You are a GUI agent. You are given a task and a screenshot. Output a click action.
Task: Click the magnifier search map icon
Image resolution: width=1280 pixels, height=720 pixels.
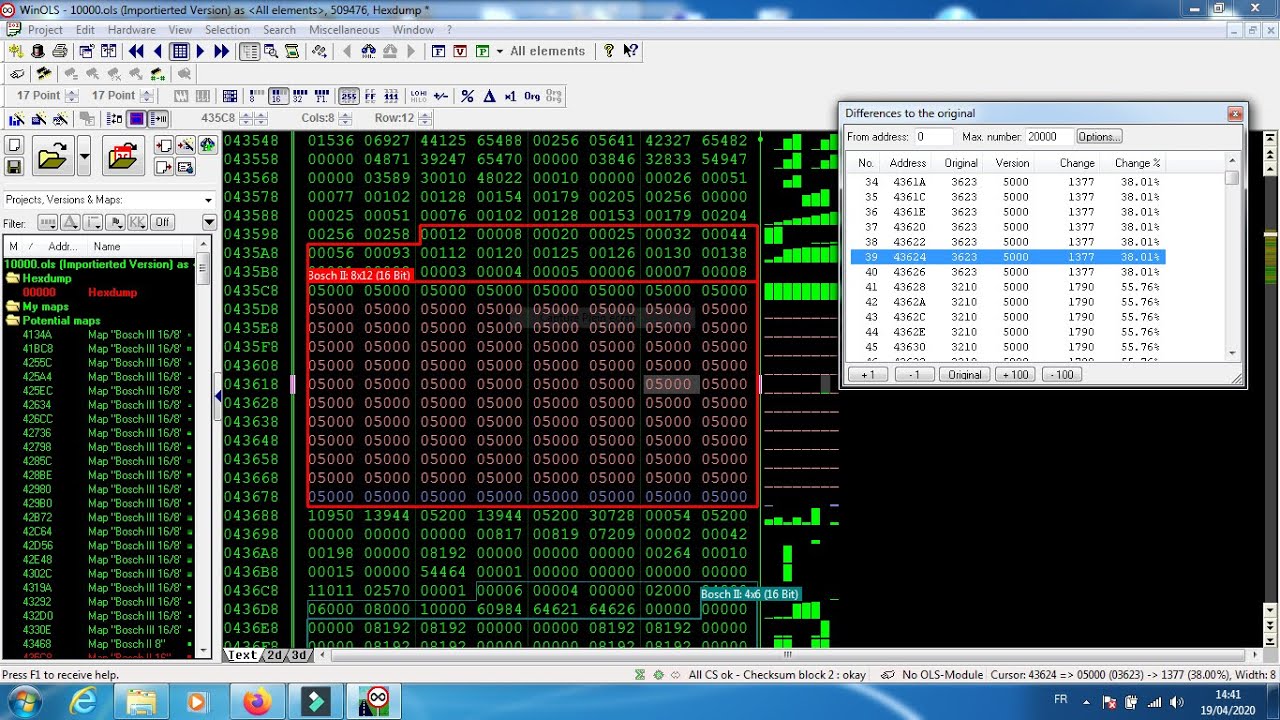[271, 51]
